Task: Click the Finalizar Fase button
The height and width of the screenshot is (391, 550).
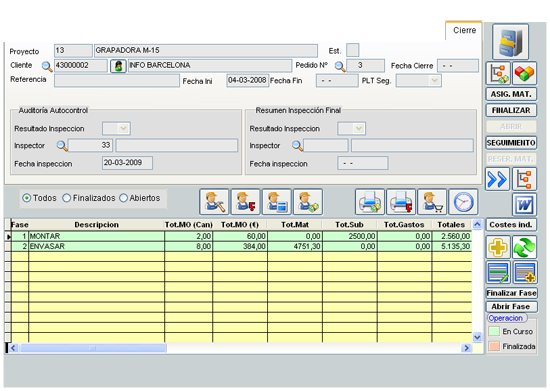Action: (x=511, y=293)
